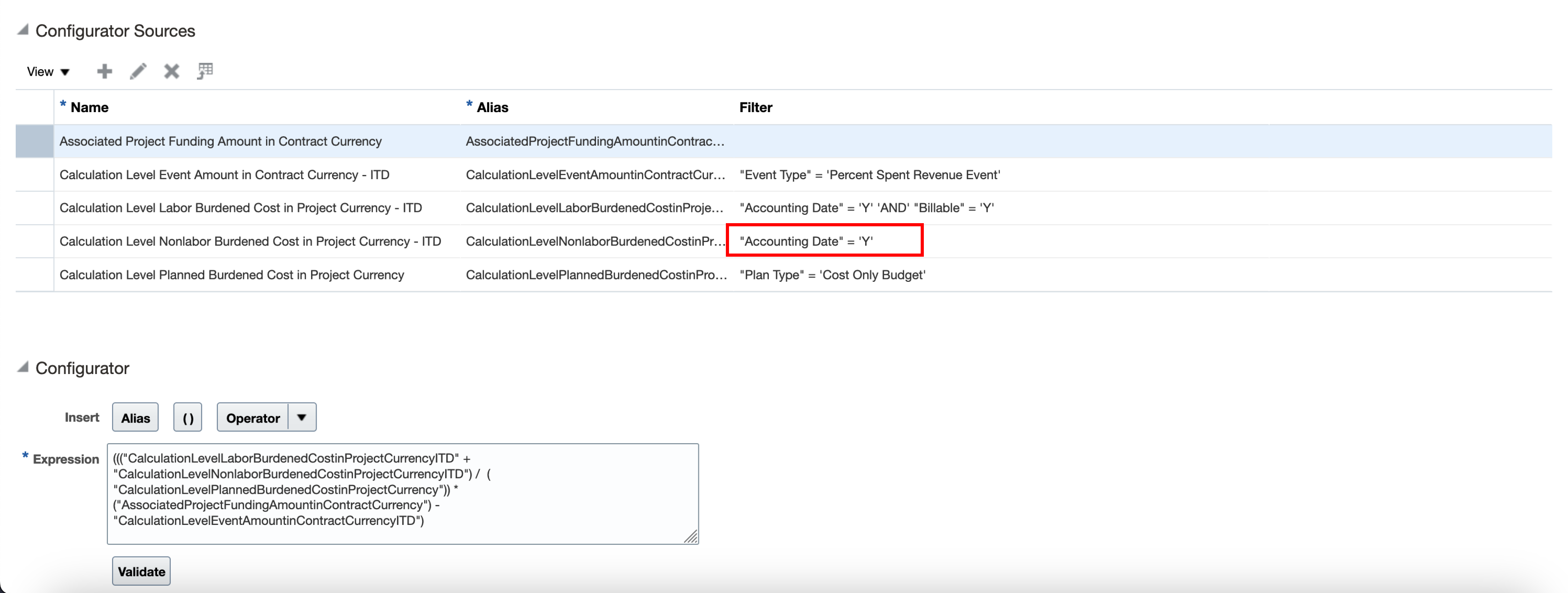The width and height of the screenshot is (1568, 593).
Task: Click the parentheses ( ) insert button
Action: pyautogui.click(x=187, y=418)
